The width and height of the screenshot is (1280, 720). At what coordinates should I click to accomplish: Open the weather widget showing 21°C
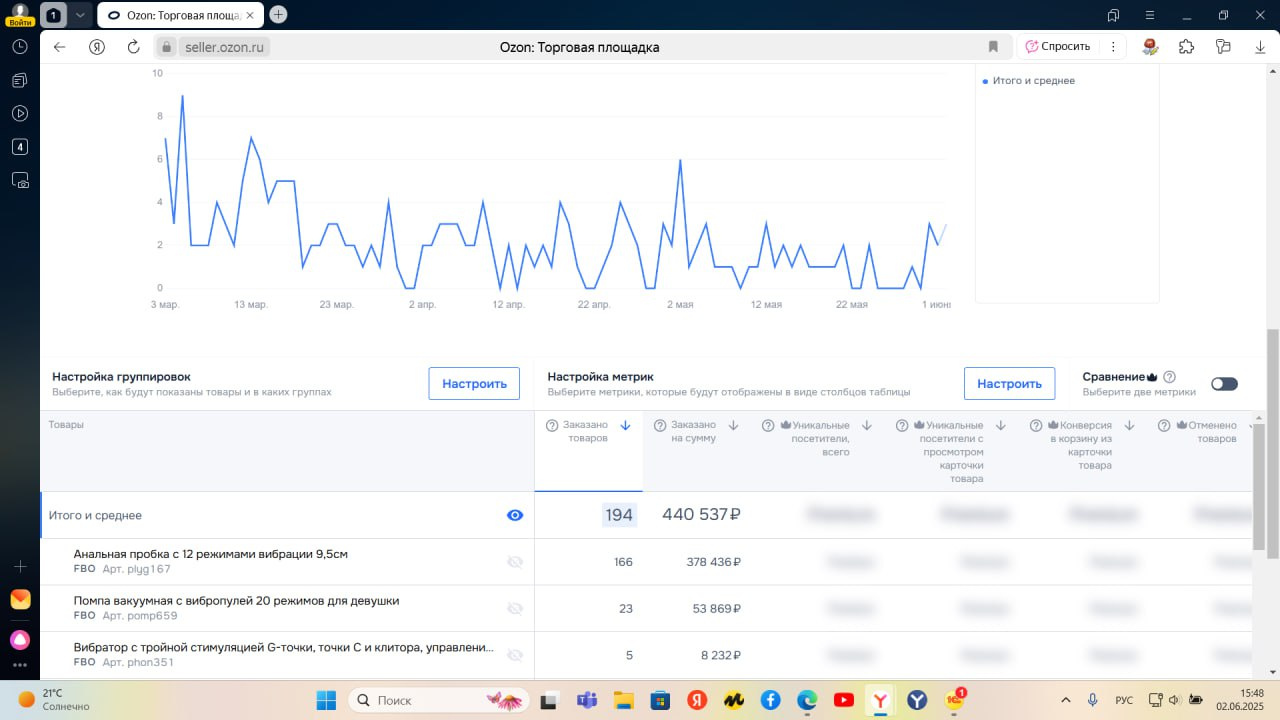55,700
